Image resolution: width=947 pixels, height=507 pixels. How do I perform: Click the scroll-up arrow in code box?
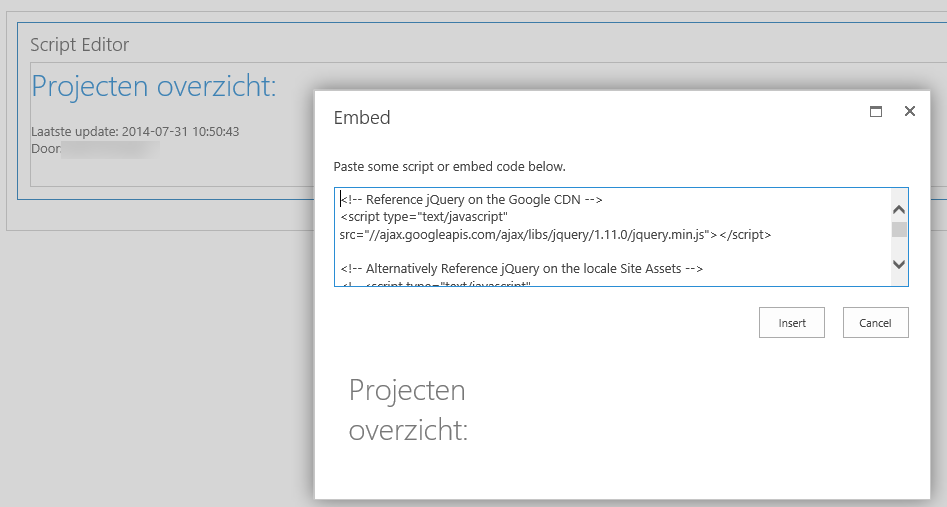pyautogui.click(x=899, y=210)
